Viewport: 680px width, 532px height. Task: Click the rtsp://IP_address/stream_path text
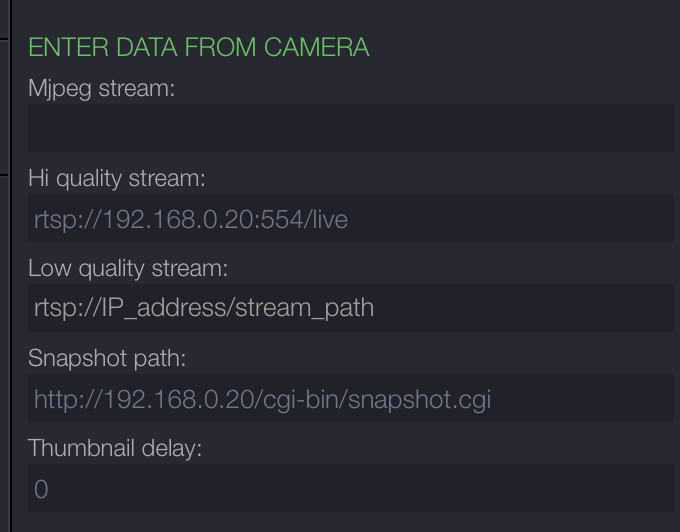click(204, 308)
